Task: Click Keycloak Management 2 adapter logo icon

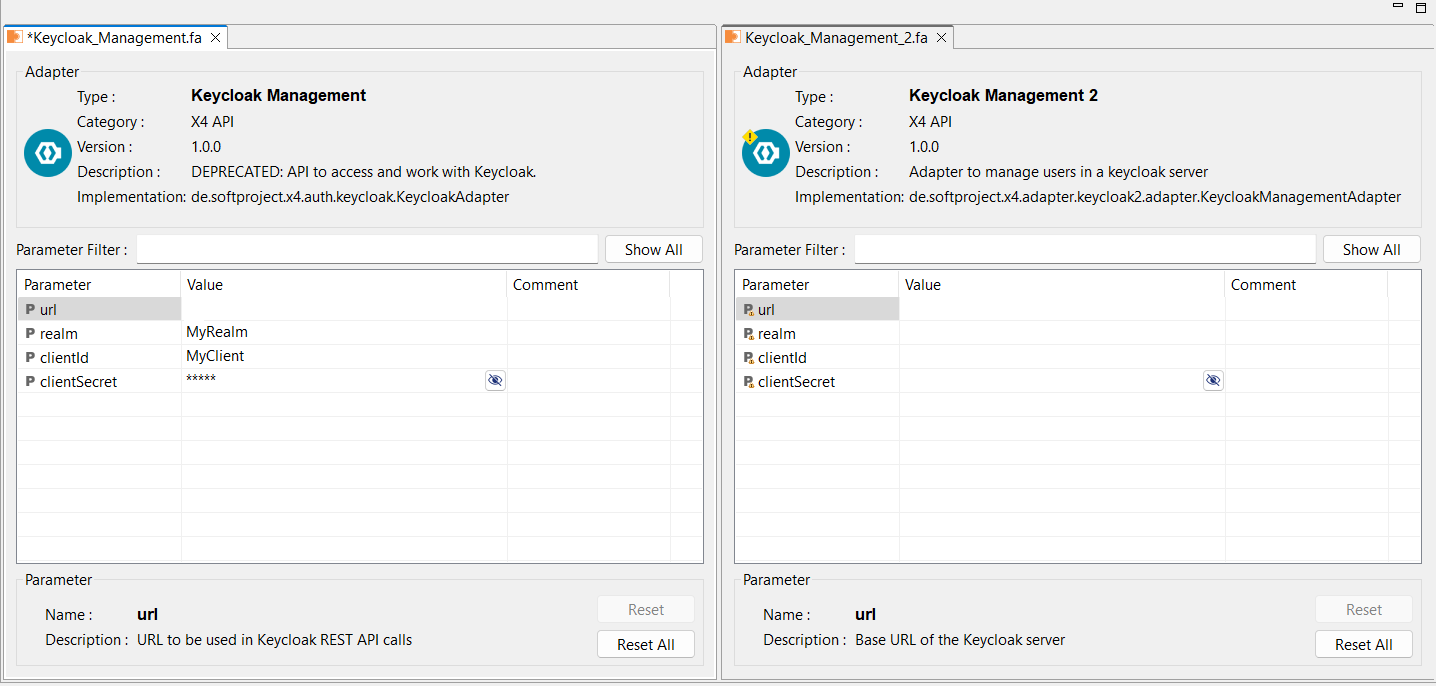Action: click(x=766, y=153)
